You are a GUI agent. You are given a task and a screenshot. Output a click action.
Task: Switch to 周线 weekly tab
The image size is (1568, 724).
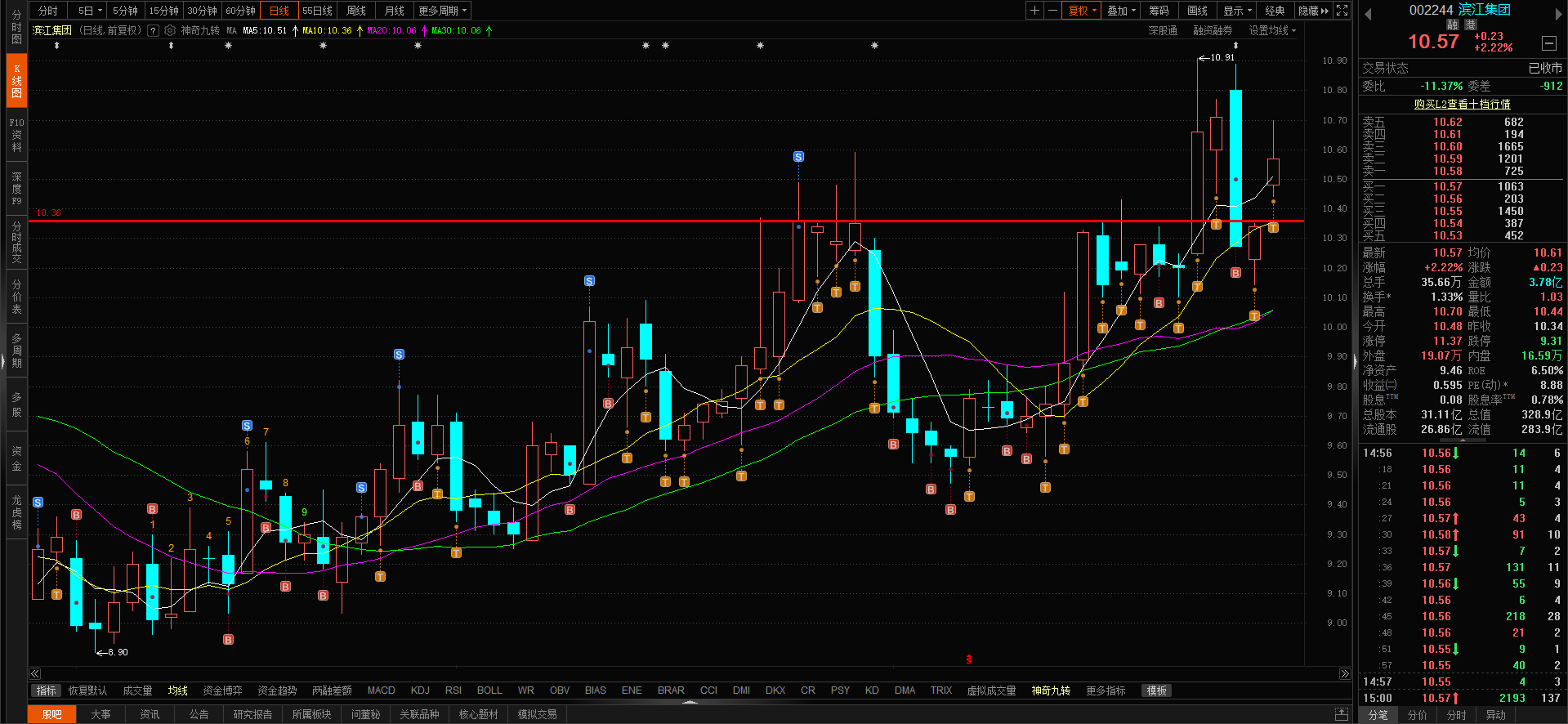(356, 11)
